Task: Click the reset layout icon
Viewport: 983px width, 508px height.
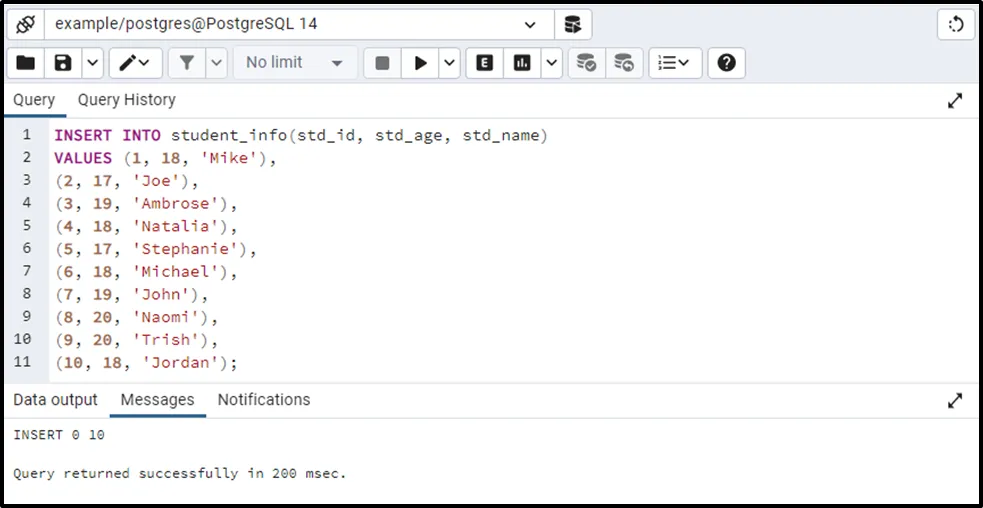Action: point(956,24)
